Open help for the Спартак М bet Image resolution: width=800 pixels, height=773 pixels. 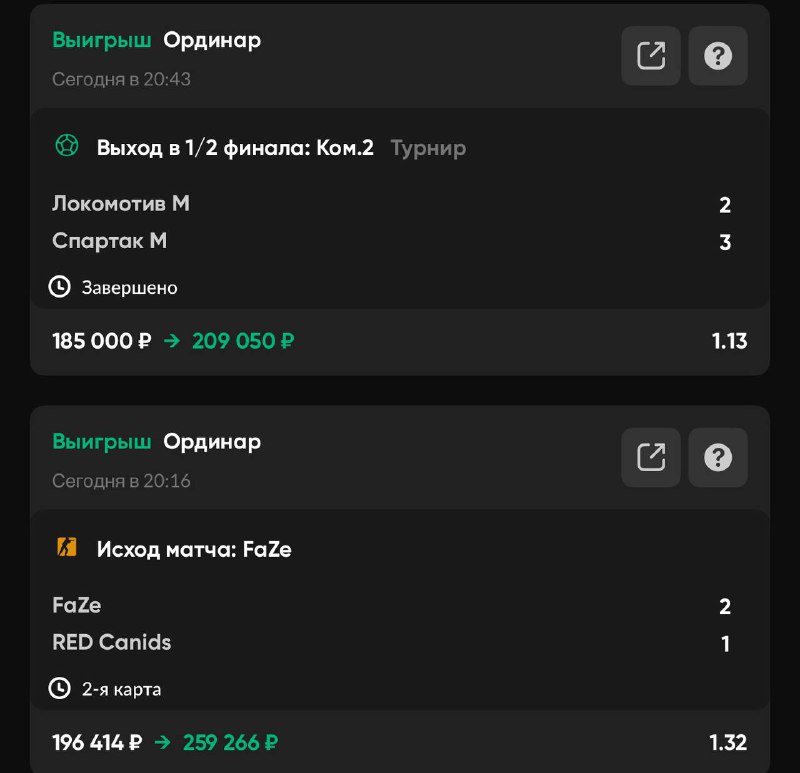(x=718, y=56)
